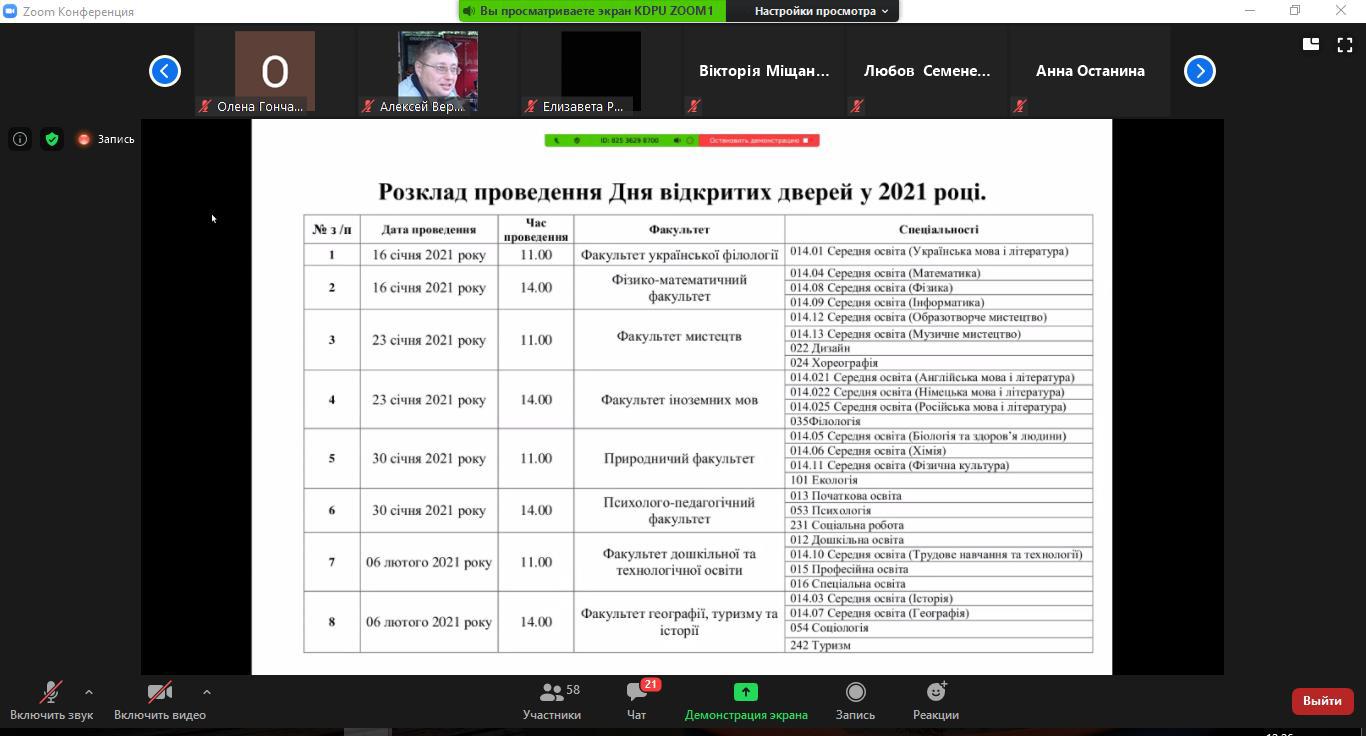Expand audio options arrow next to microphone
The image size is (1366, 736).
click(89, 691)
